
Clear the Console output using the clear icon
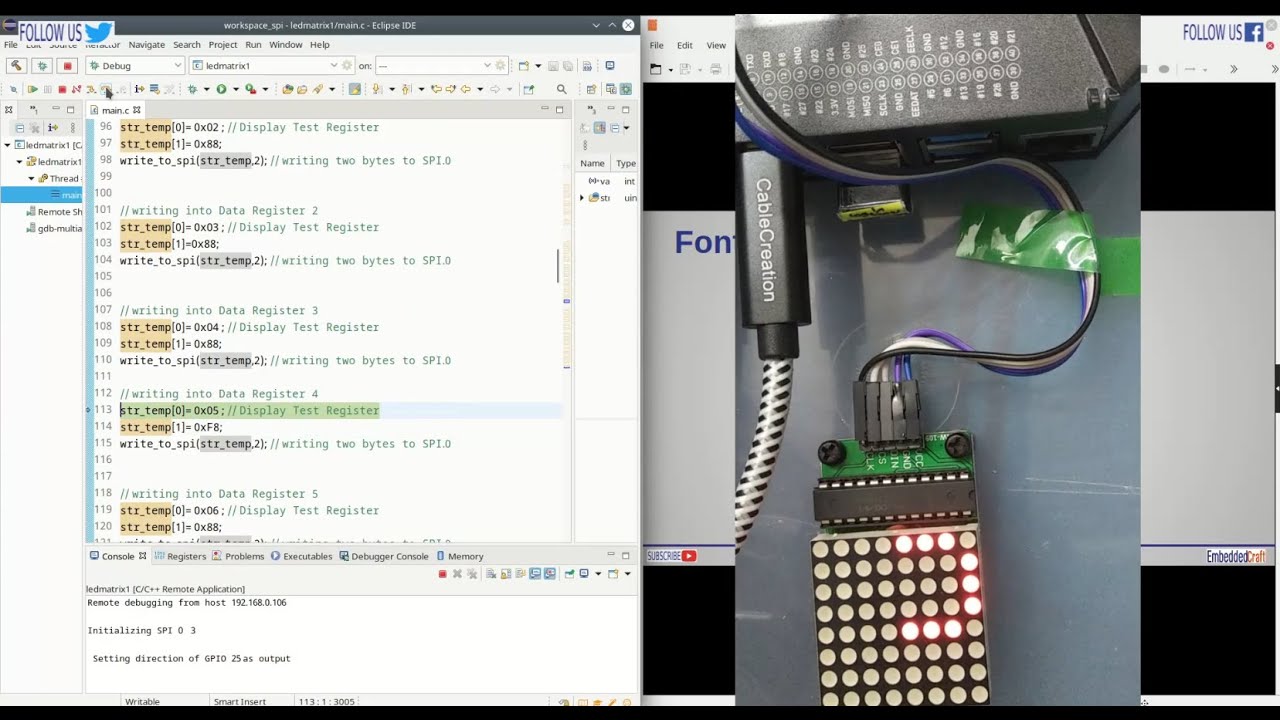pyautogui.click(x=492, y=573)
